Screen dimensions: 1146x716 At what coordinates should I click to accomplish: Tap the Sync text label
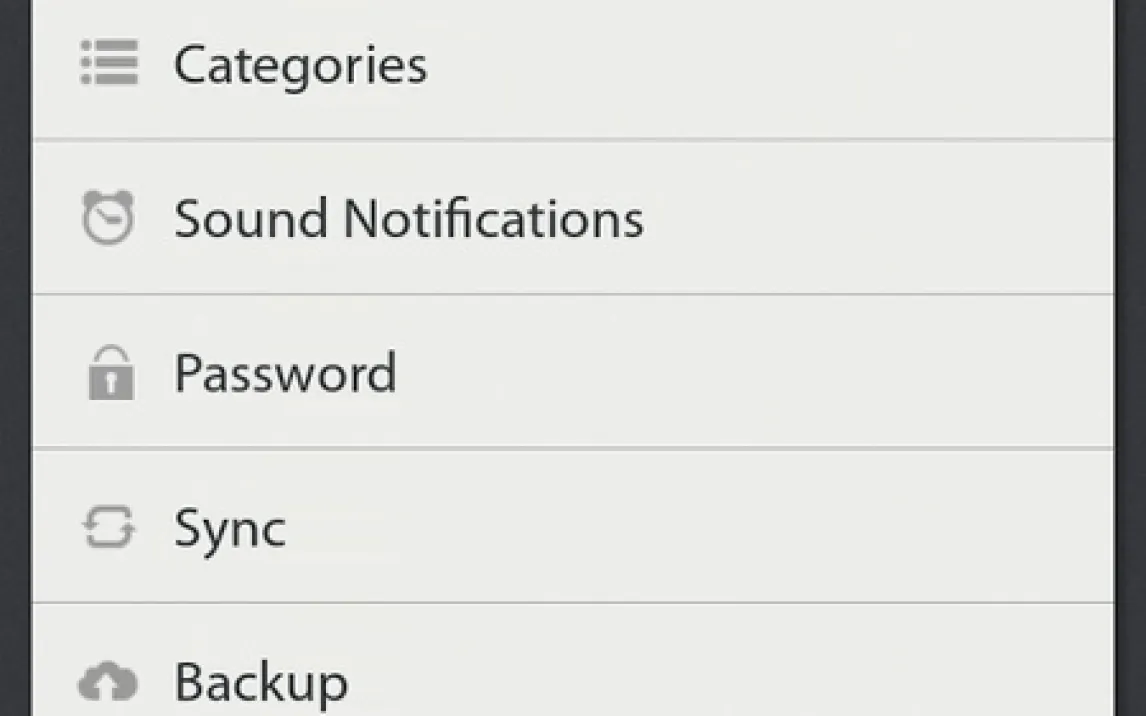pyautogui.click(x=230, y=530)
